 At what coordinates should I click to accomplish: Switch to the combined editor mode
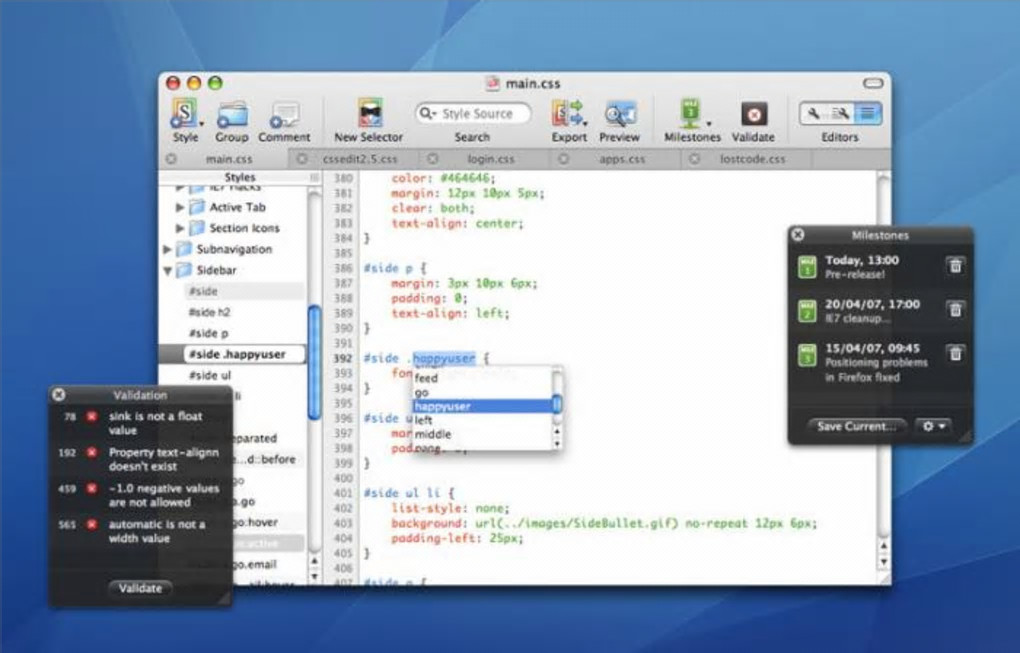tap(840, 114)
